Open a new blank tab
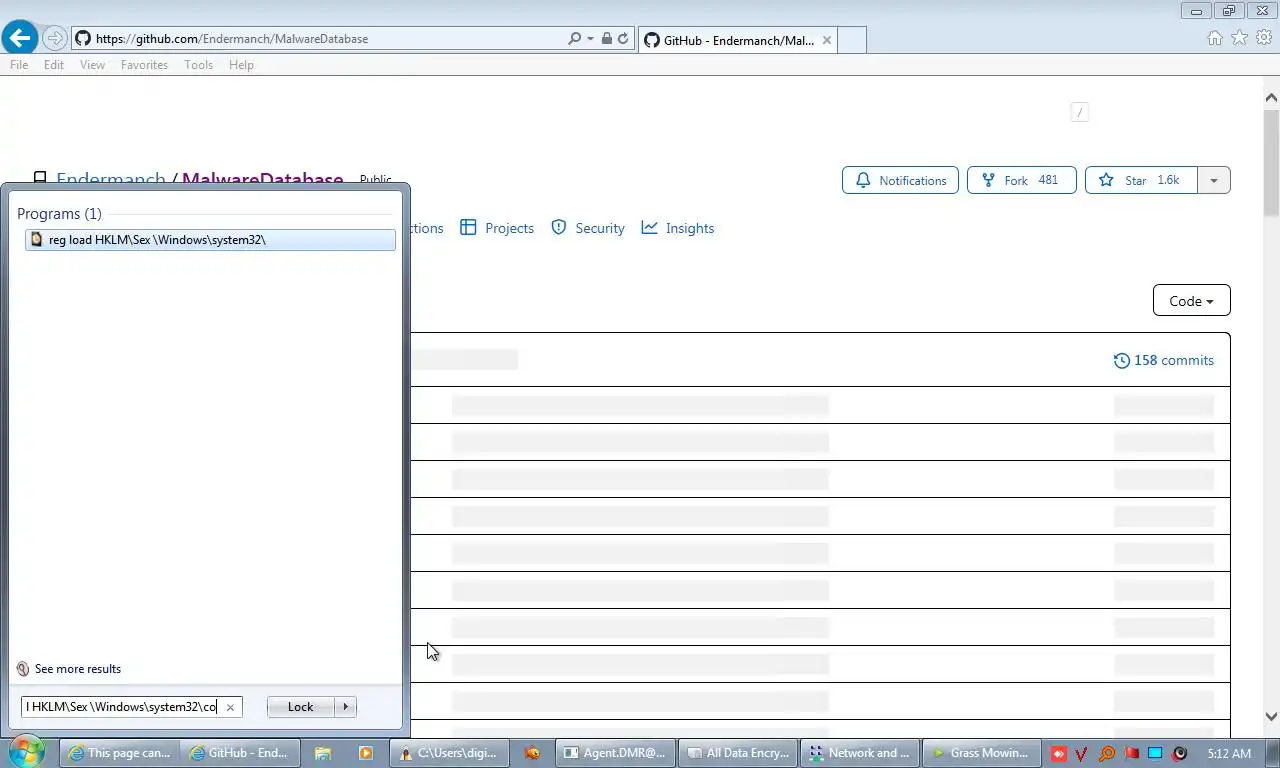 pos(851,40)
